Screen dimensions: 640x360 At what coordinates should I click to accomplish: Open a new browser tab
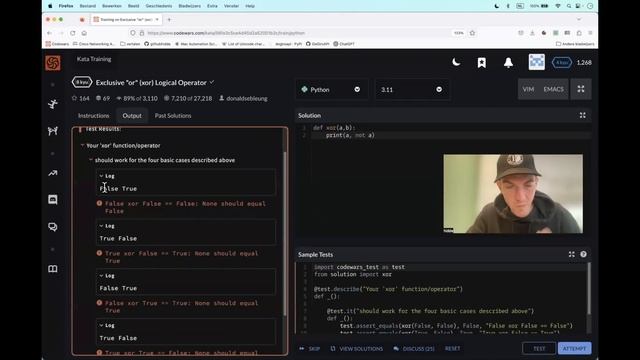click(x=169, y=19)
